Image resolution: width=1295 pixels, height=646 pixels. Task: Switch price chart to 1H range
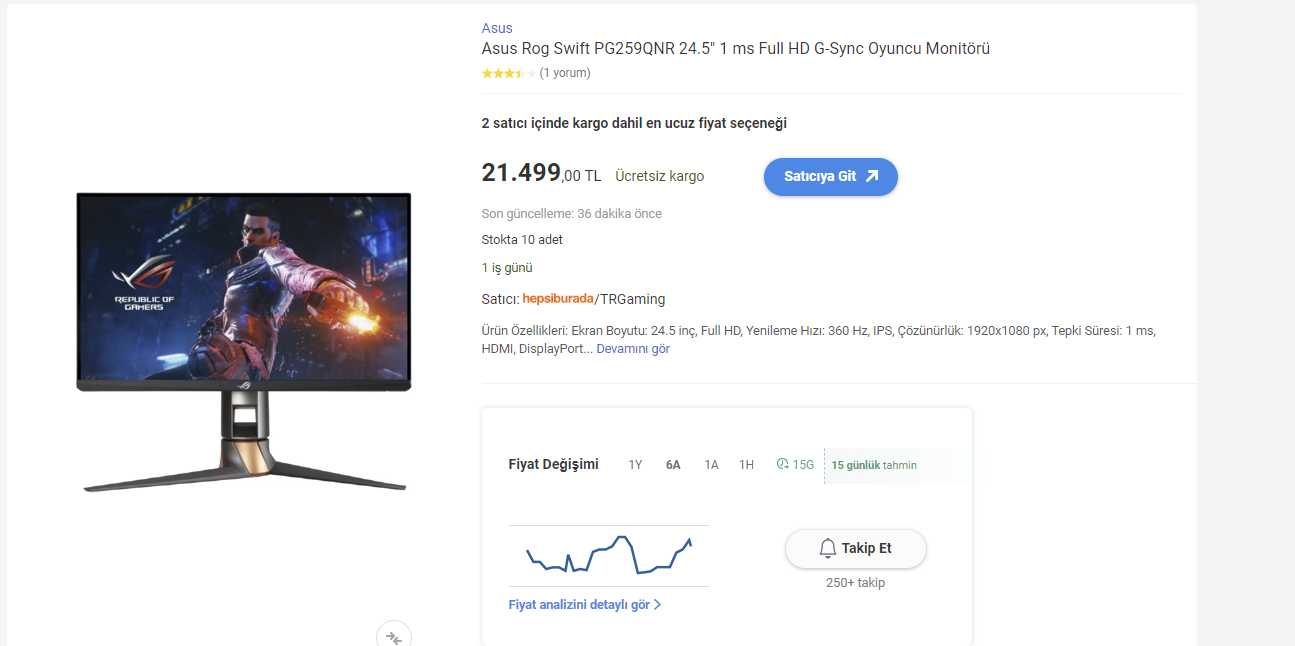746,465
